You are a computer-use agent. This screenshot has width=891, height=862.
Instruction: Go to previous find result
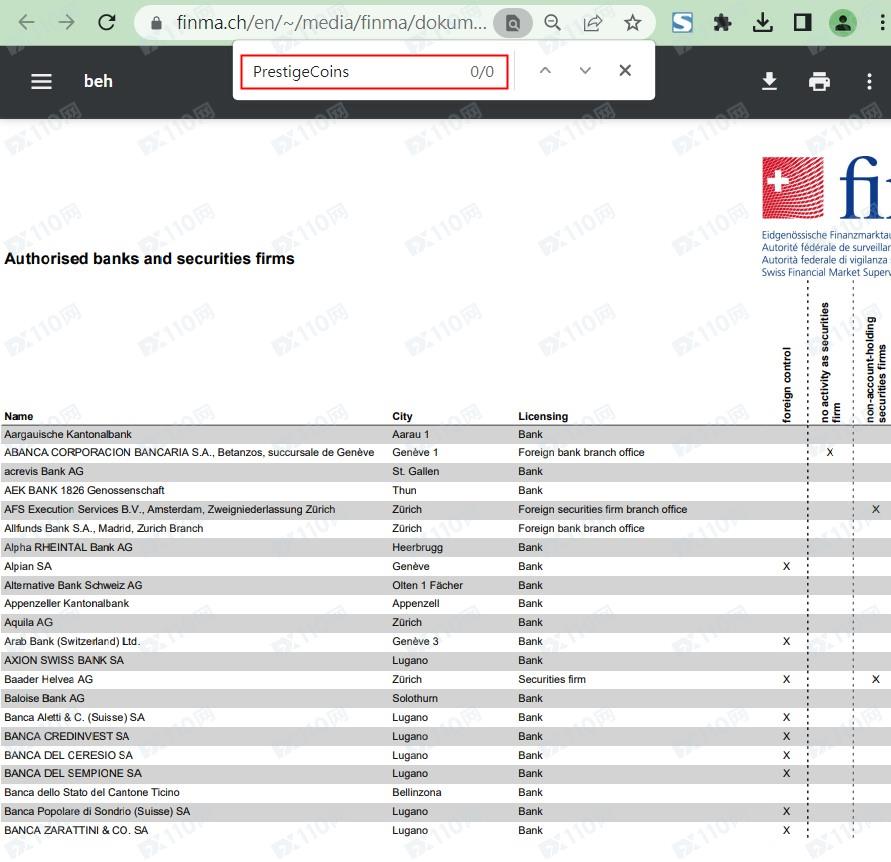pos(545,71)
